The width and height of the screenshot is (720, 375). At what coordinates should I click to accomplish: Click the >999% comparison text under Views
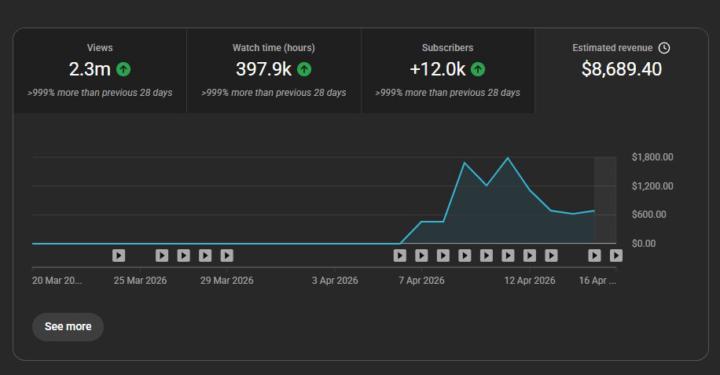coord(100,93)
